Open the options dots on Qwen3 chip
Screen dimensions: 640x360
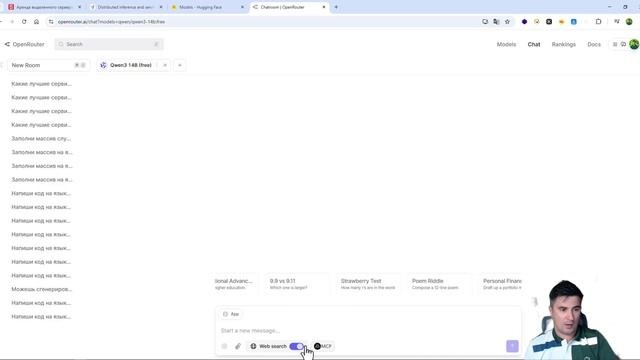click(157, 65)
